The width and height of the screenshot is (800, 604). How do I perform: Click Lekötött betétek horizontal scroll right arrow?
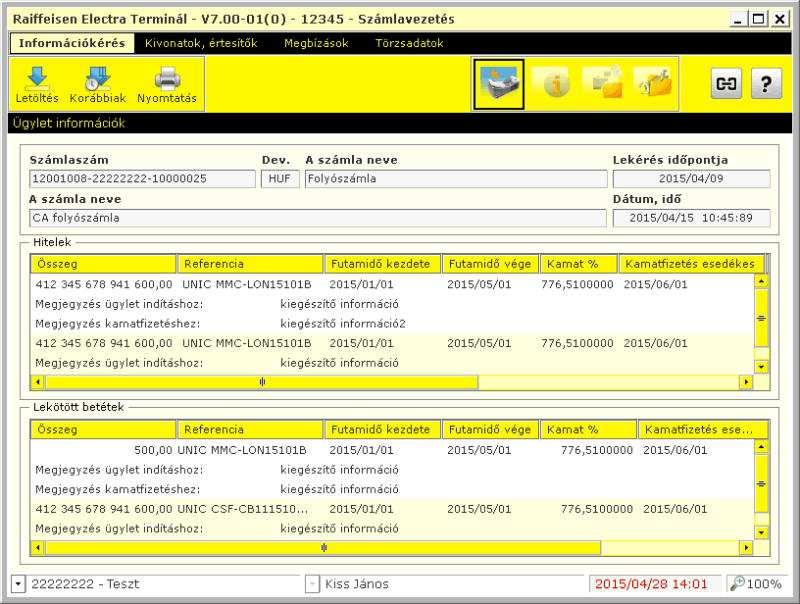[x=746, y=548]
